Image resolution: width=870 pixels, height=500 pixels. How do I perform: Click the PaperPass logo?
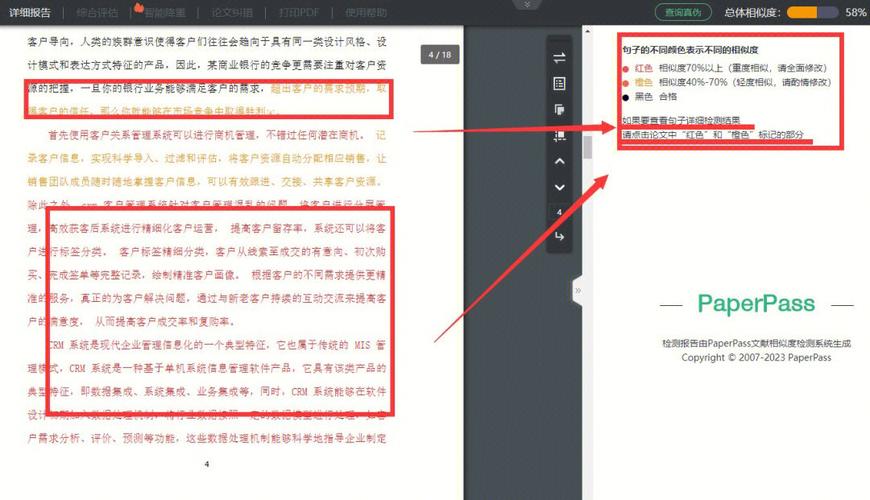coord(756,304)
